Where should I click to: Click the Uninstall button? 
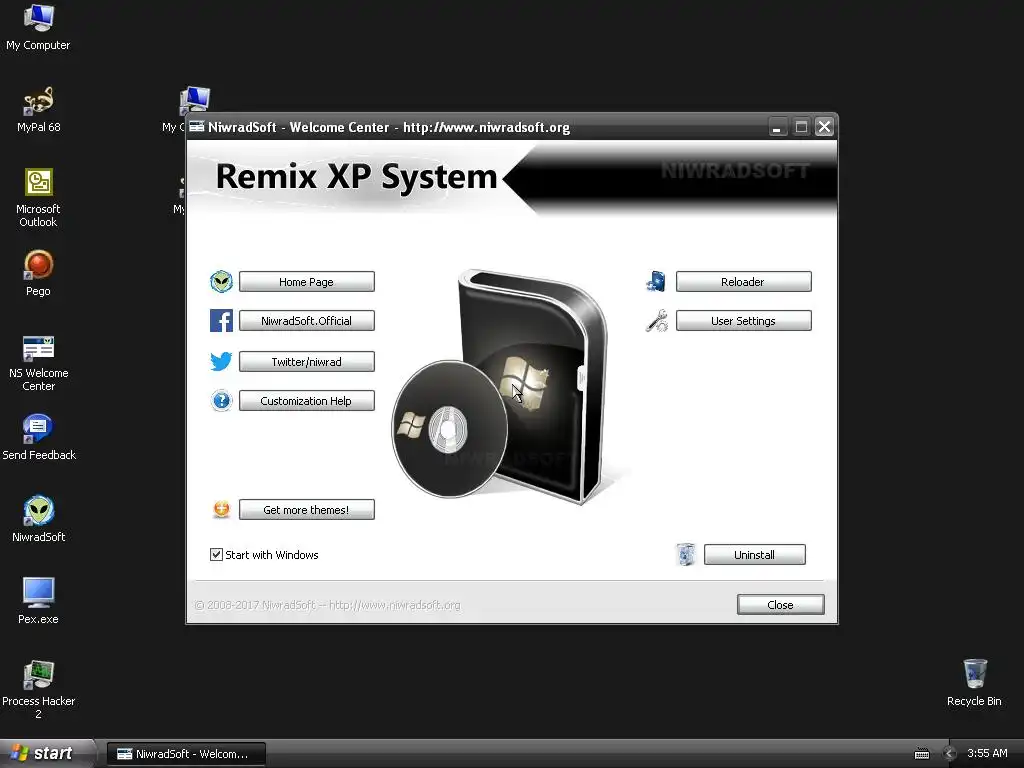pyautogui.click(x=755, y=554)
